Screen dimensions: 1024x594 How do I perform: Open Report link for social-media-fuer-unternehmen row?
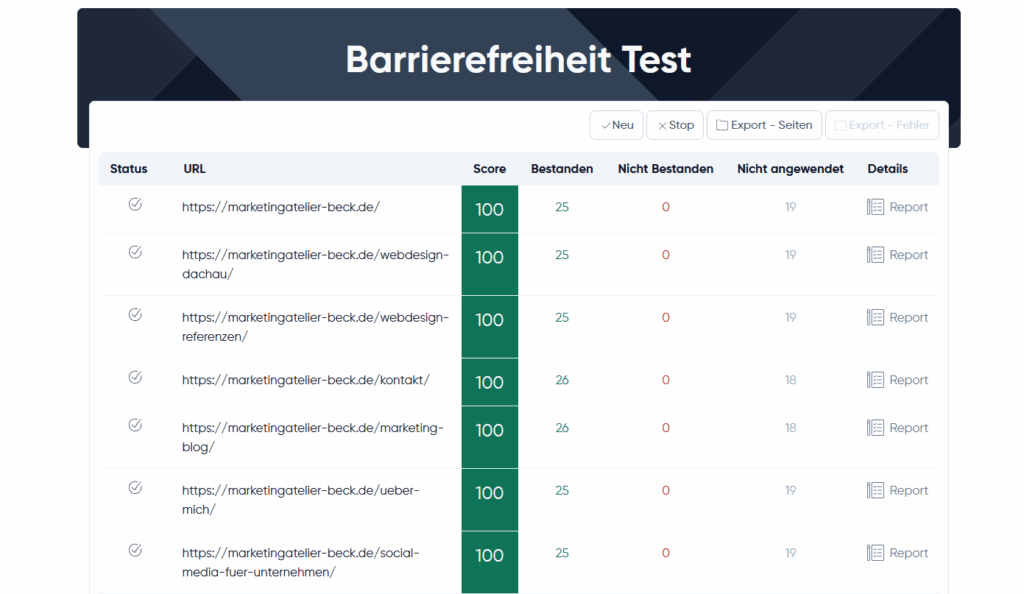tap(908, 553)
